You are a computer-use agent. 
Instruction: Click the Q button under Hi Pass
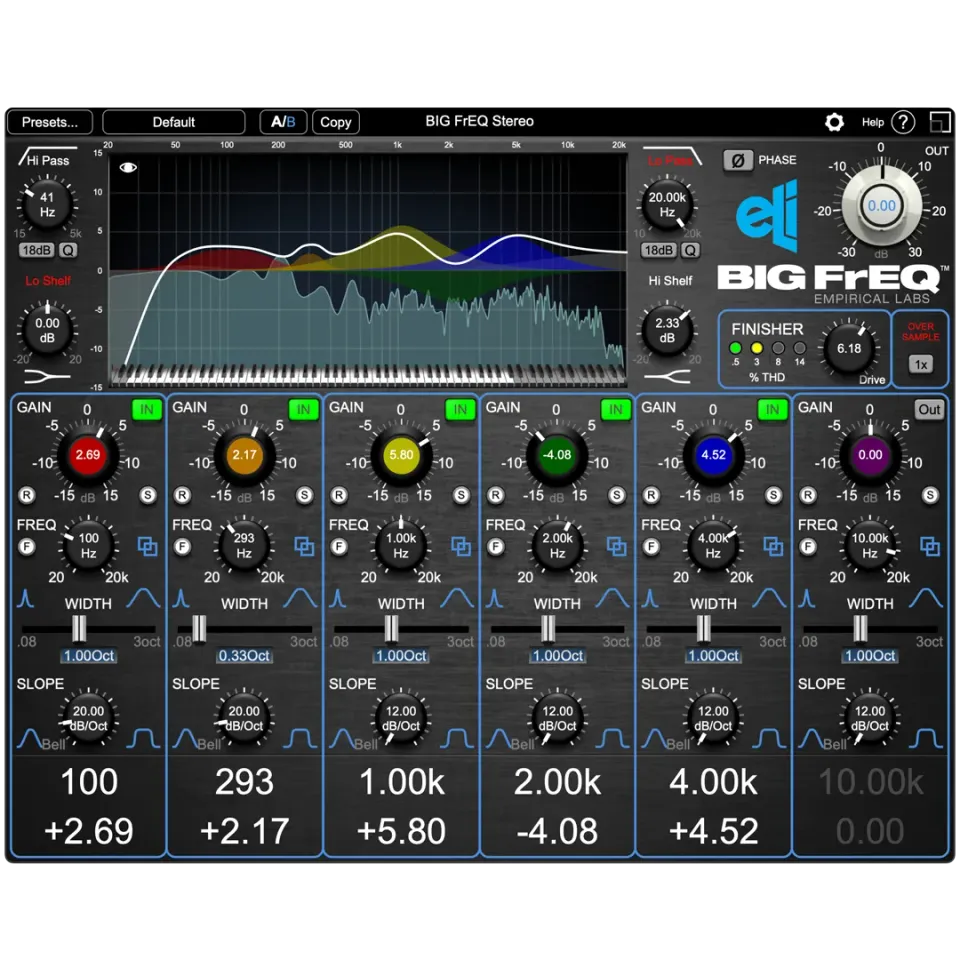68,250
